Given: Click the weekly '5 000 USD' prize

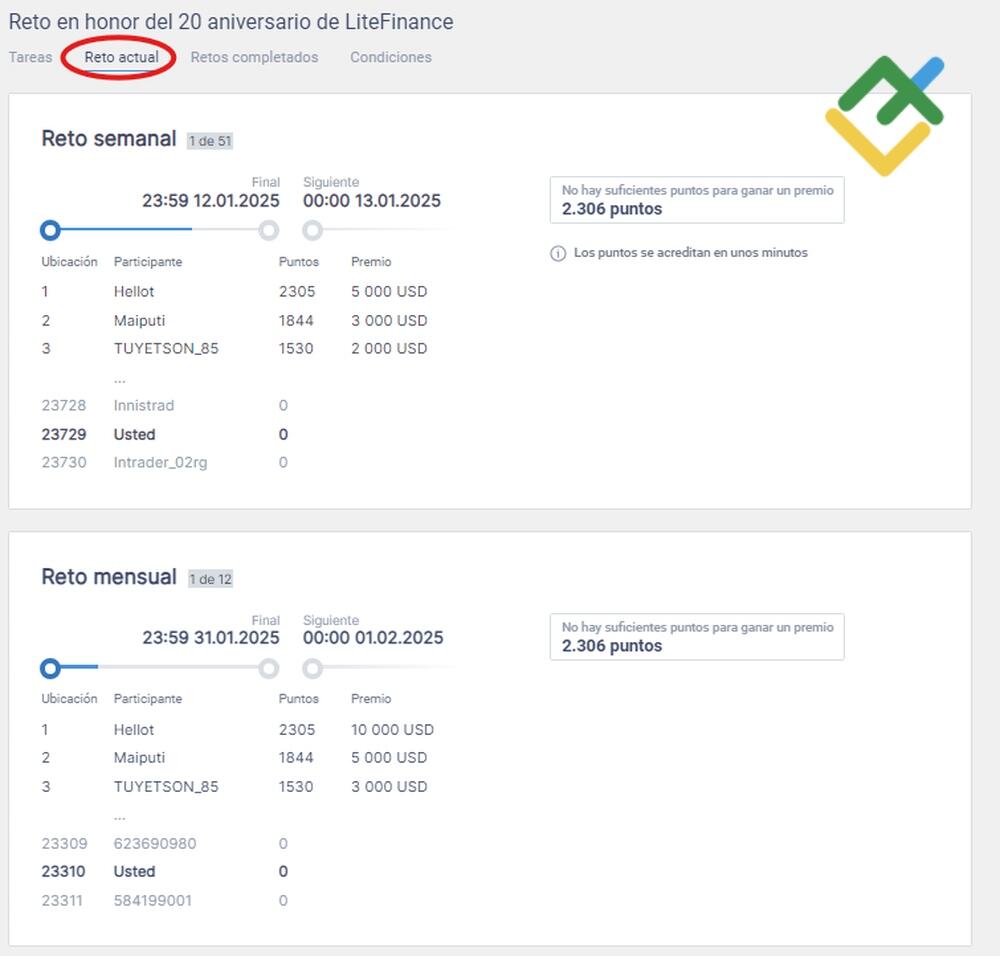Looking at the screenshot, I should (x=389, y=291).
